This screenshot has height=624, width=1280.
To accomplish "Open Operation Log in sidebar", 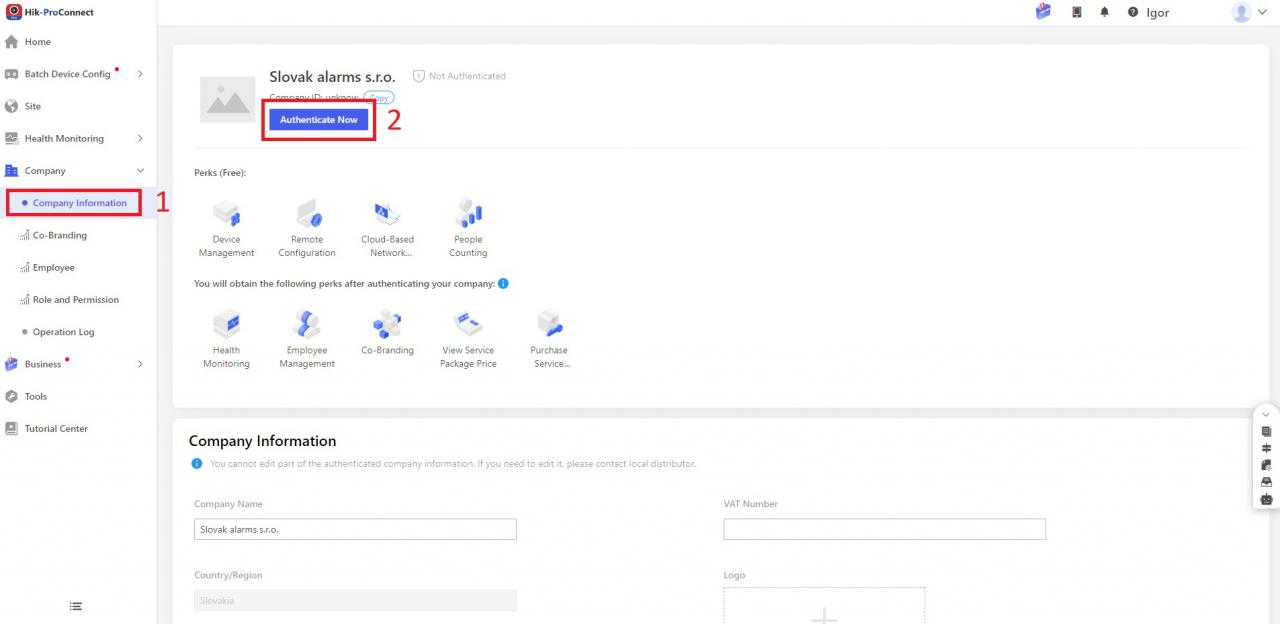I will 64,332.
